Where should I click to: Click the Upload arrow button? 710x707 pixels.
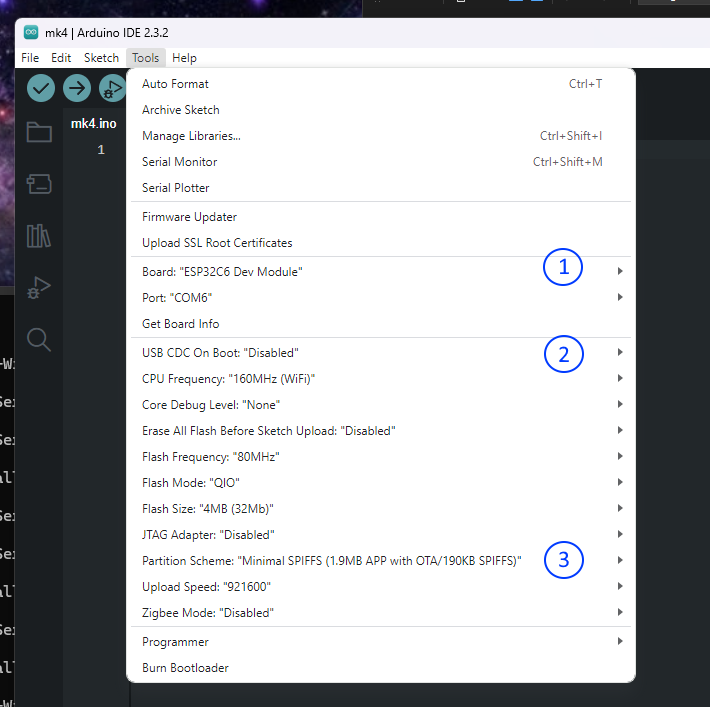(77, 88)
